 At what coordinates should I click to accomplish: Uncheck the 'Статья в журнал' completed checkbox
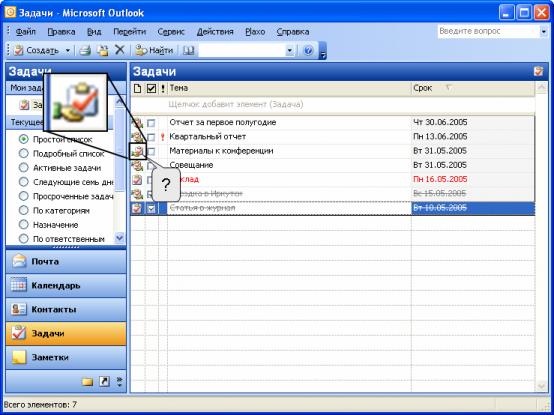pyautogui.click(x=151, y=208)
